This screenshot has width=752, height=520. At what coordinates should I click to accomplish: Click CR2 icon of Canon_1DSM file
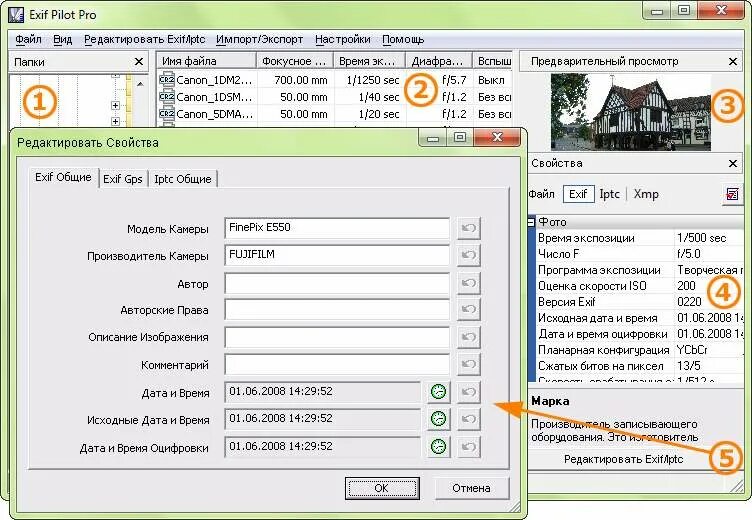[166, 97]
